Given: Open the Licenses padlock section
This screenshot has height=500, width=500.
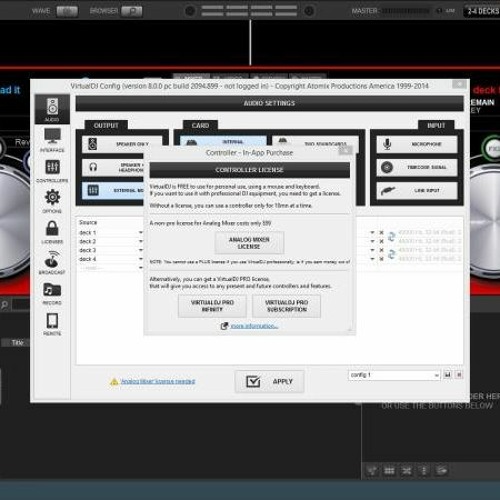Looking at the screenshot, I should tap(52, 232).
